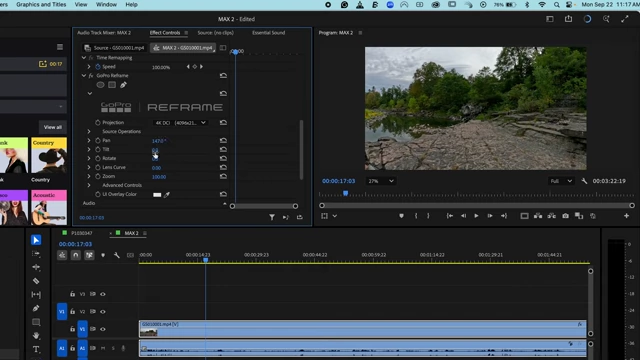Click the UI Overlay Color eyedropper

coord(167,195)
